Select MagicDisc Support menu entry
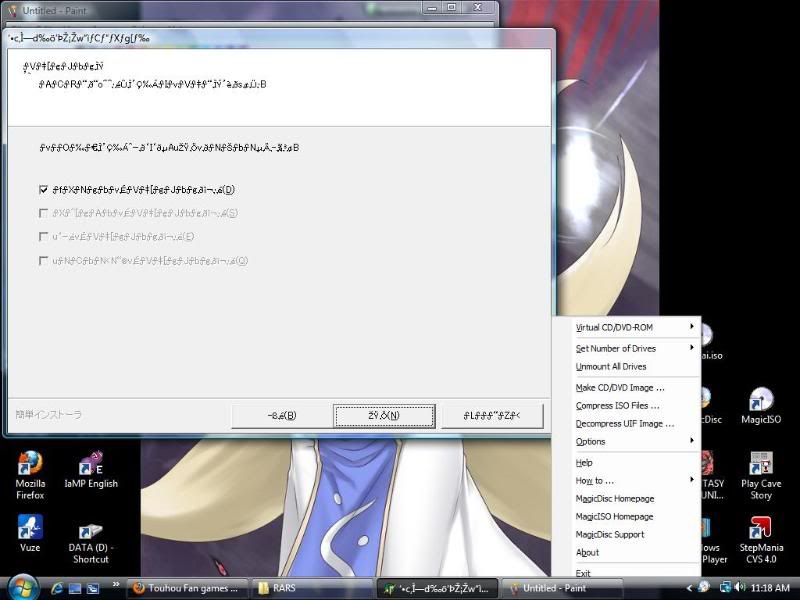Screen dimensions: 800x600 628,535
